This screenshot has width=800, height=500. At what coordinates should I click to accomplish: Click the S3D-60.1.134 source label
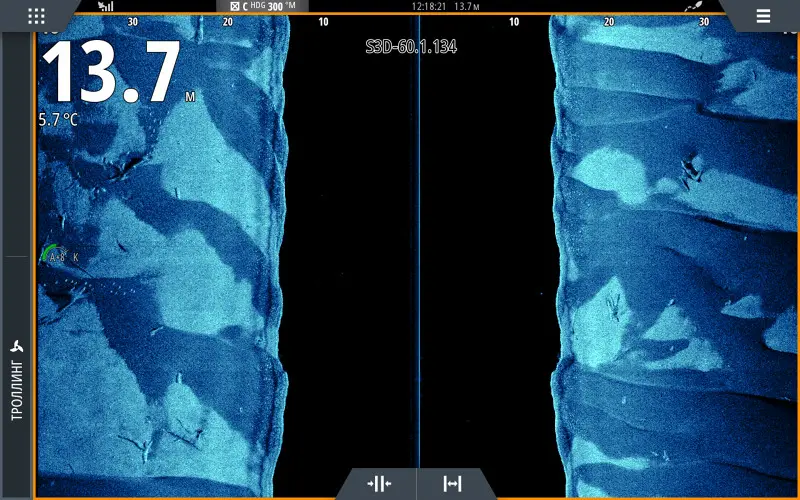coord(411,47)
